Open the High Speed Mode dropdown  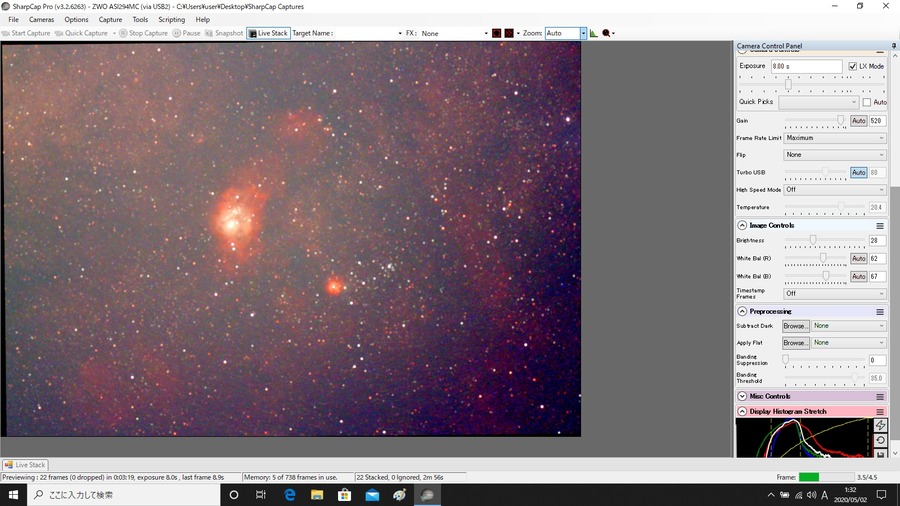click(x=835, y=189)
